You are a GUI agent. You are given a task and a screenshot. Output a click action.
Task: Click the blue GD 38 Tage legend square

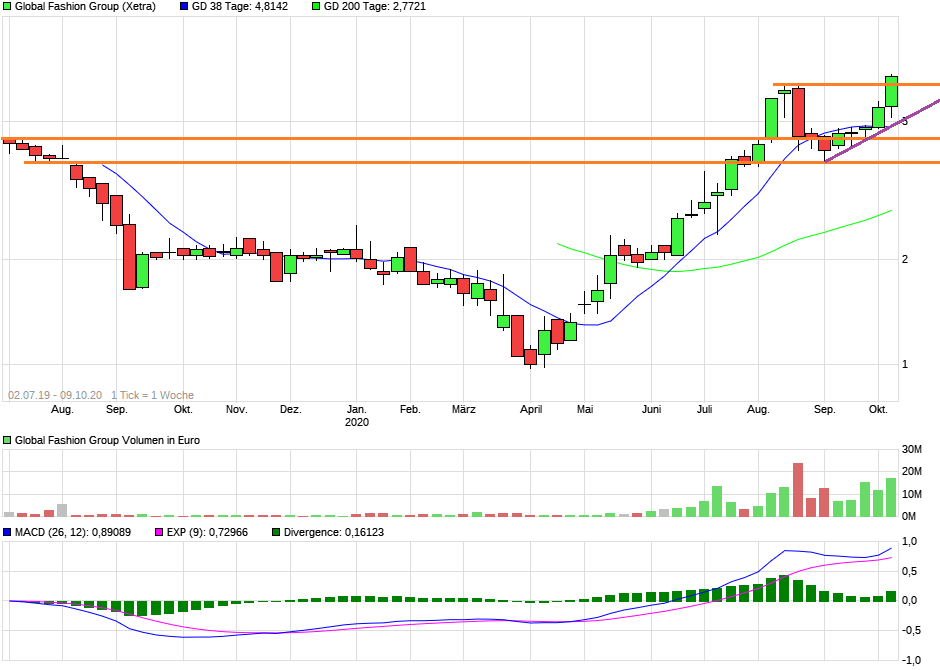tap(184, 7)
